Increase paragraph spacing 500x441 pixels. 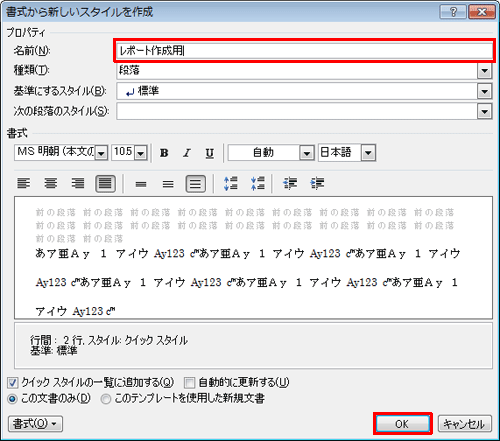click(231, 183)
